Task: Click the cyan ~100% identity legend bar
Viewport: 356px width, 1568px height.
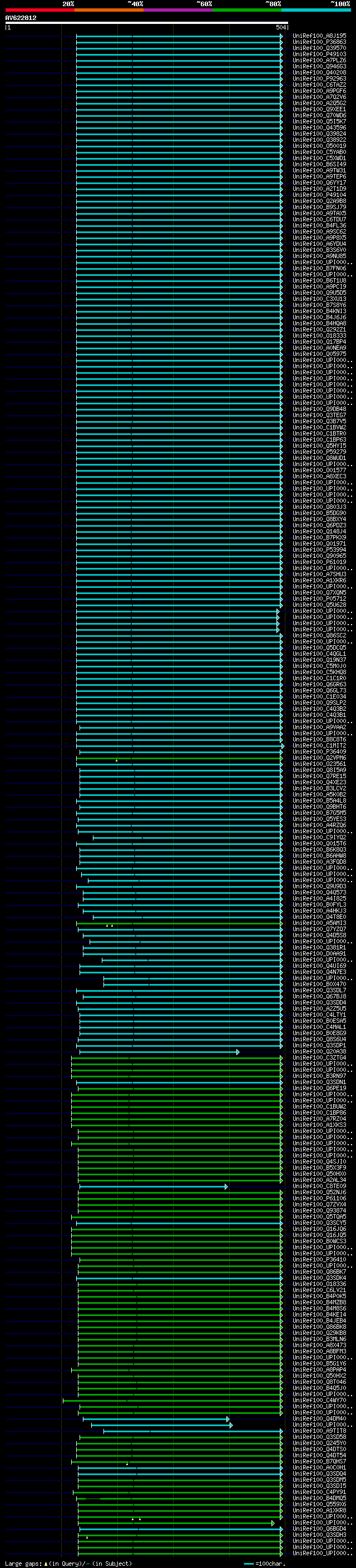Action: point(316,10)
